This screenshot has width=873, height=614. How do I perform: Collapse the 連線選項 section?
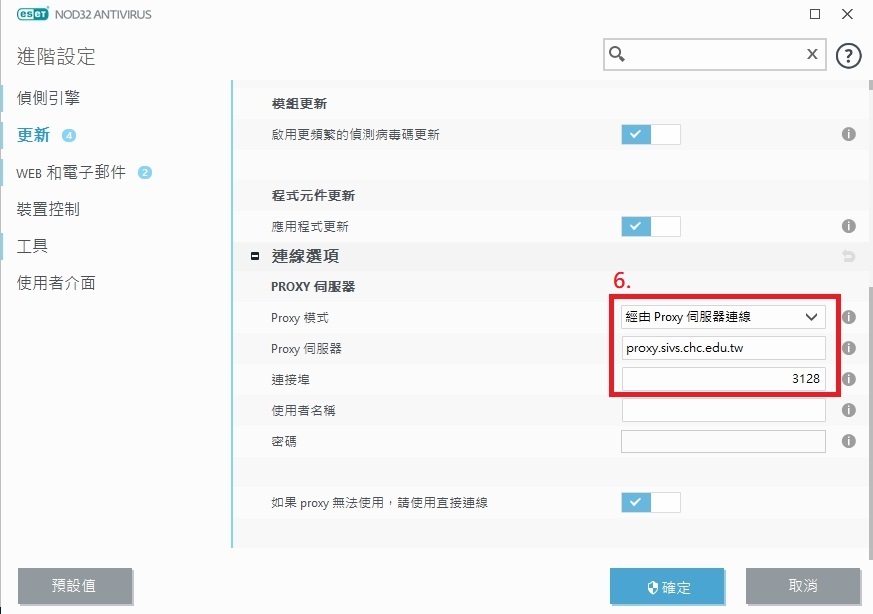[x=255, y=256]
